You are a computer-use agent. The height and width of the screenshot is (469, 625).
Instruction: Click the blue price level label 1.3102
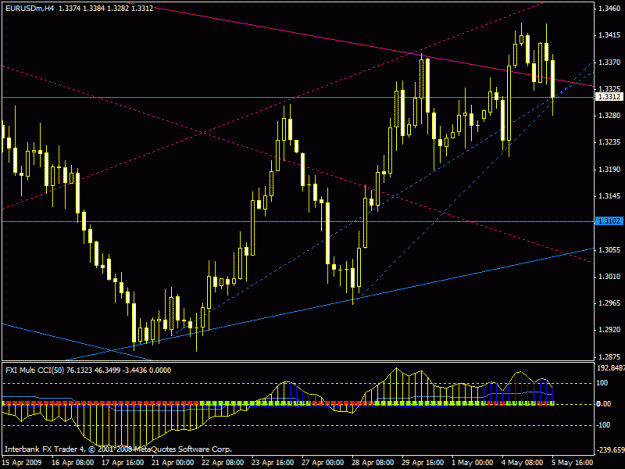pos(609,221)
